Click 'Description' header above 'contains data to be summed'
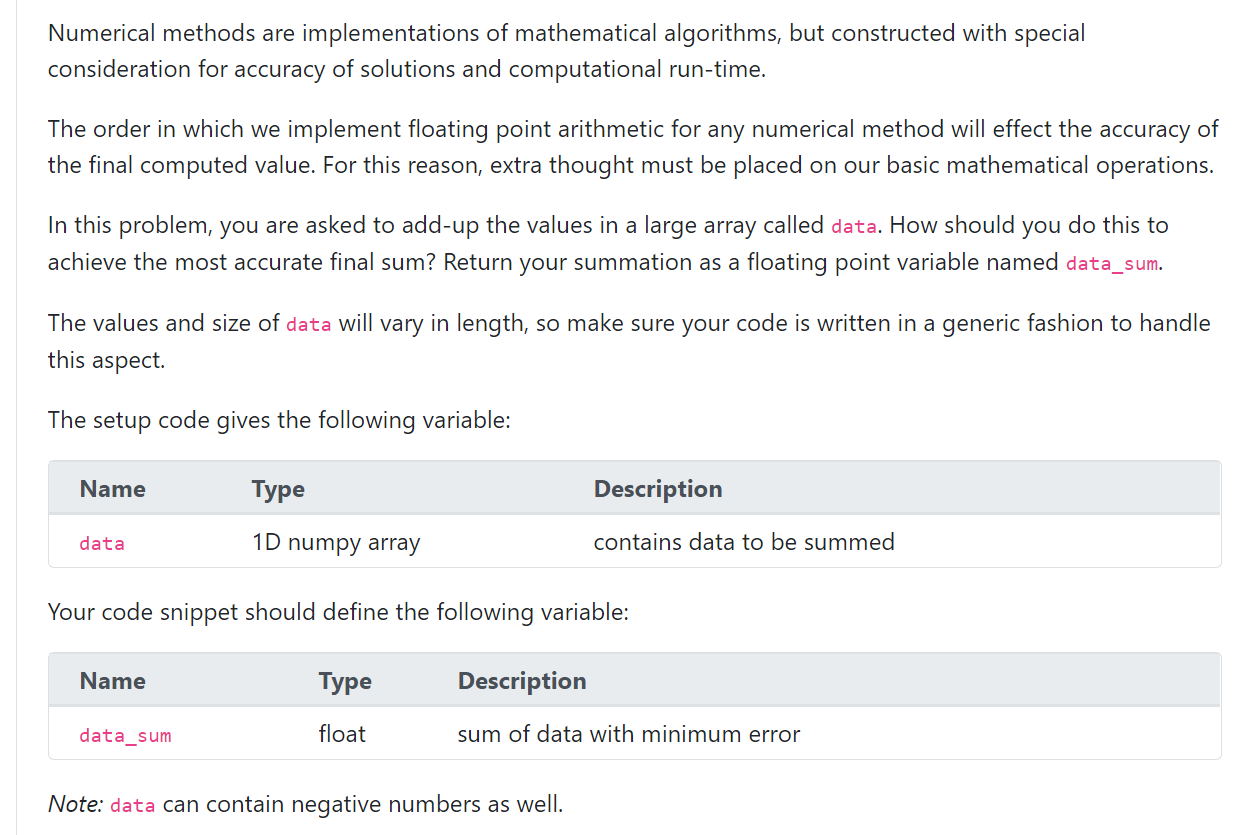The height and width of the screenshot is (835, 1243). point(657,489)
